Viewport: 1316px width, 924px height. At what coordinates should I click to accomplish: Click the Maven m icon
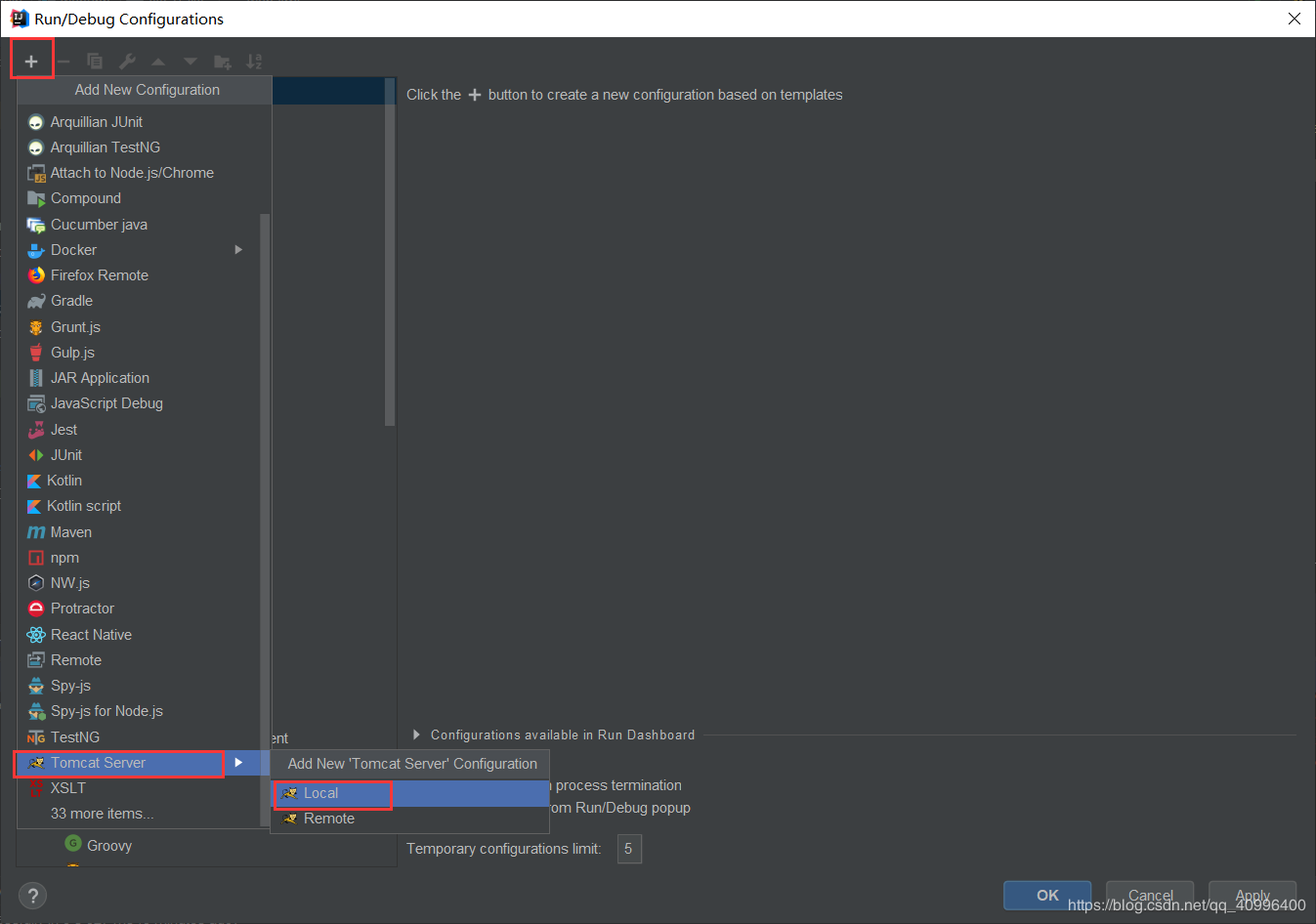pyautogui.click(x=36, y=532)
